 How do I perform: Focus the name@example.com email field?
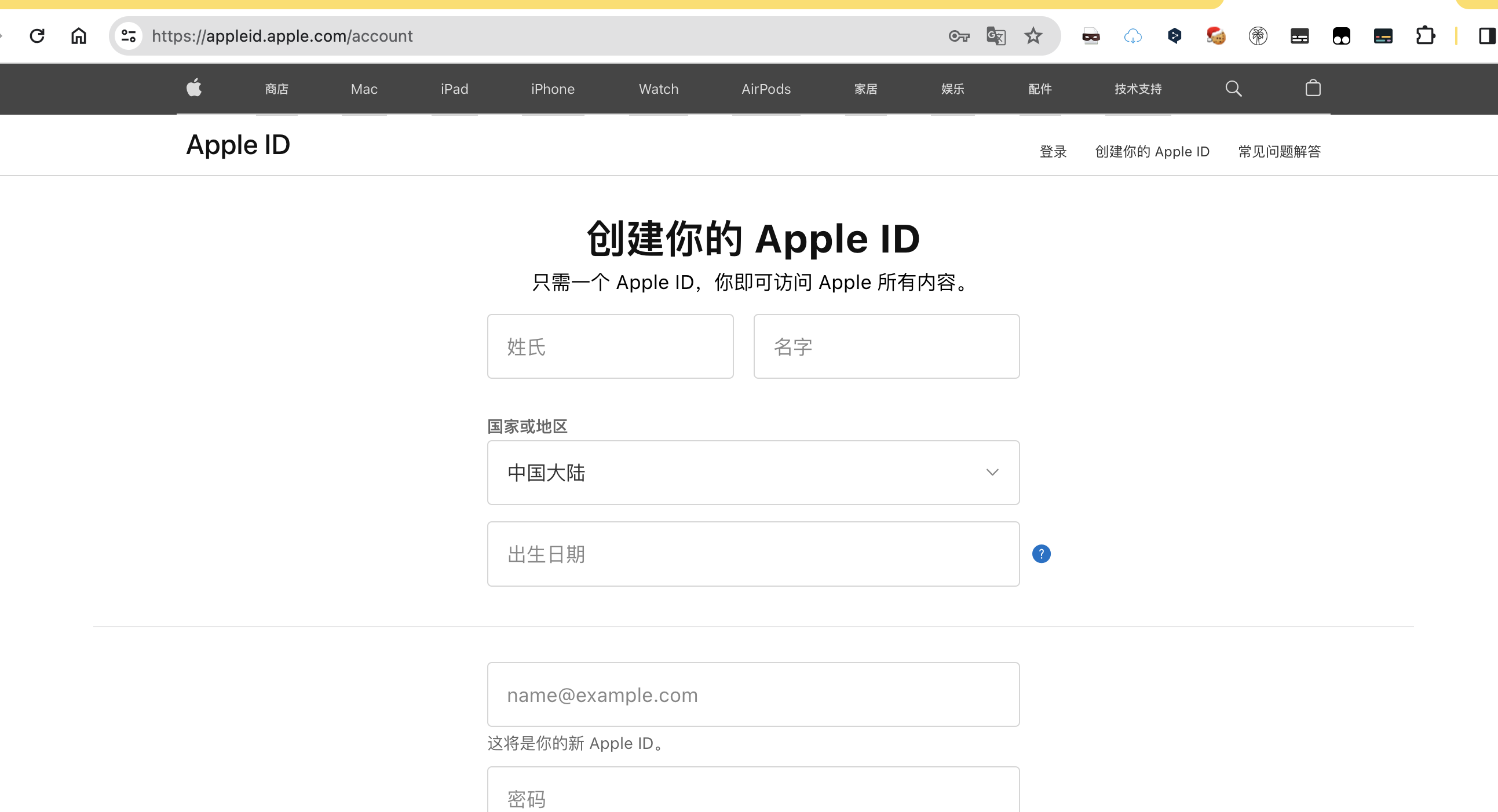point(753,694)
